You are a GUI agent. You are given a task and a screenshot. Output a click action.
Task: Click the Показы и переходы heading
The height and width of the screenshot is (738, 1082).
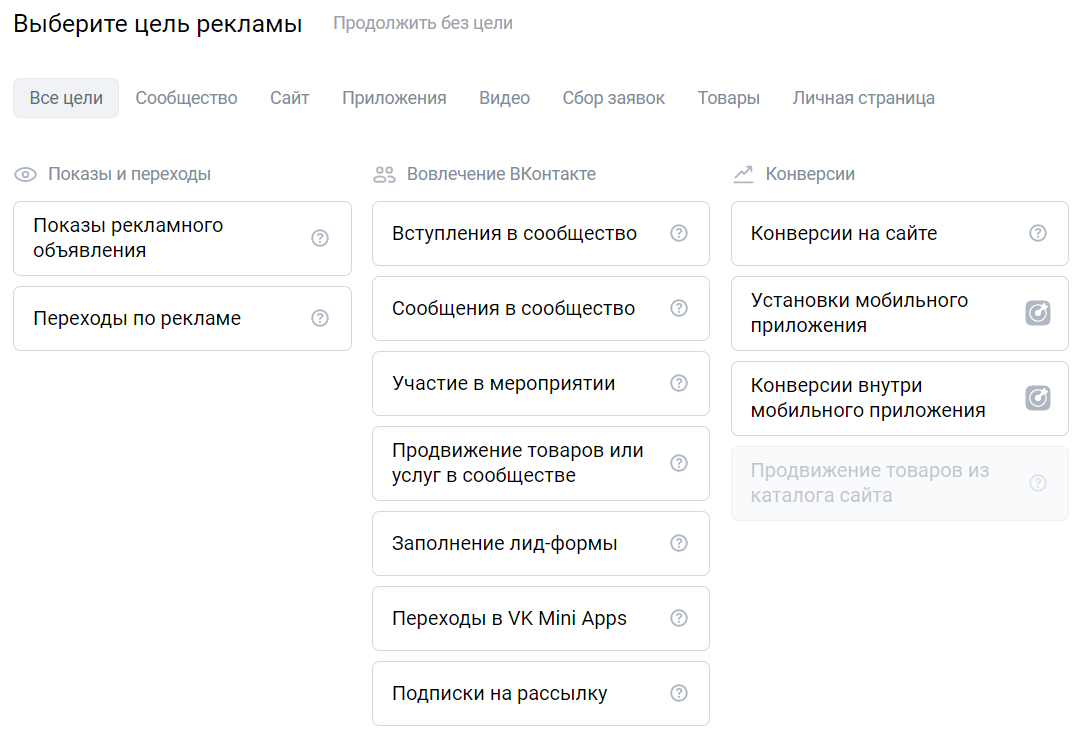[x=130, y=174]
